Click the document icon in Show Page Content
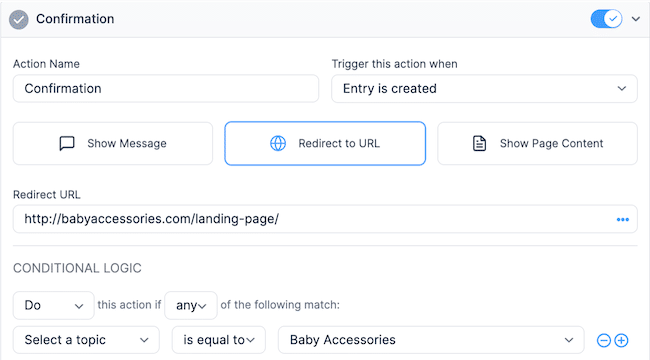650x360 pixels. tap(480, 144)
